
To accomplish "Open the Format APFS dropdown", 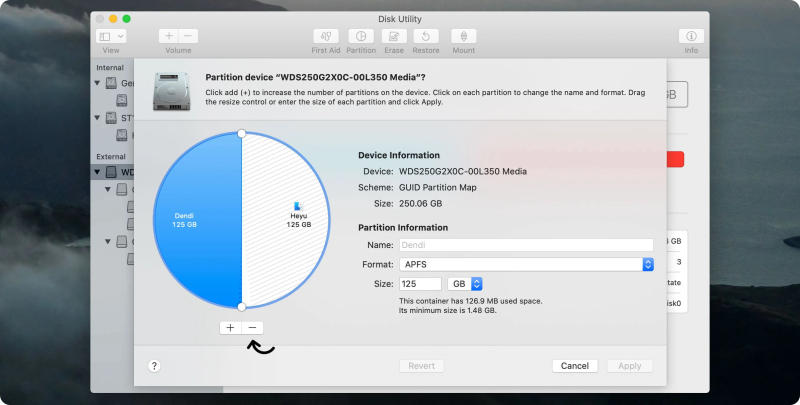I will click(526, 264).
